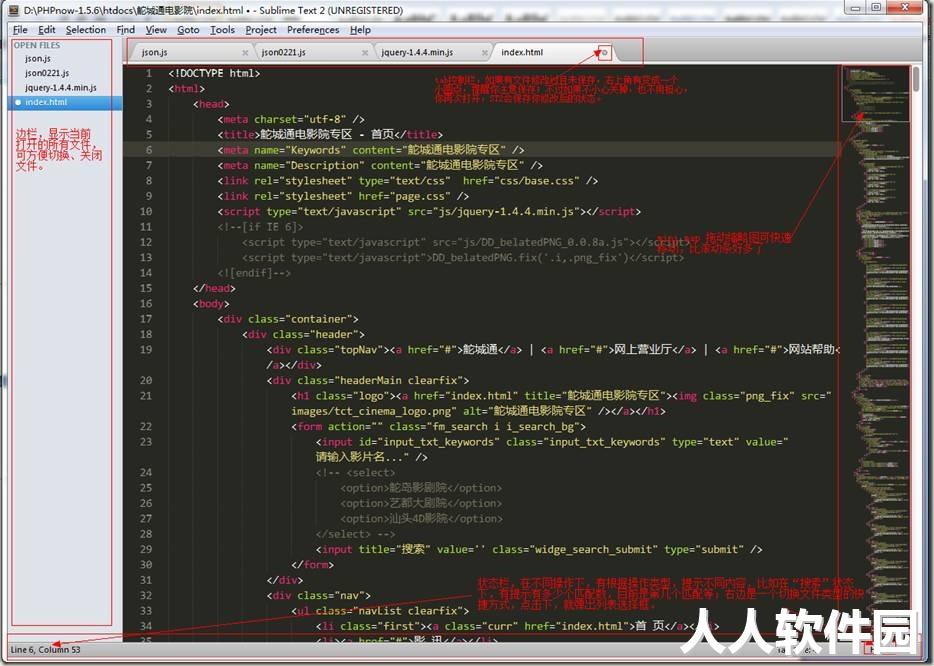Viewport: 934px width, 666px height.
Task: Close the json0221.js tab via its x
Action: pos(365,53)
